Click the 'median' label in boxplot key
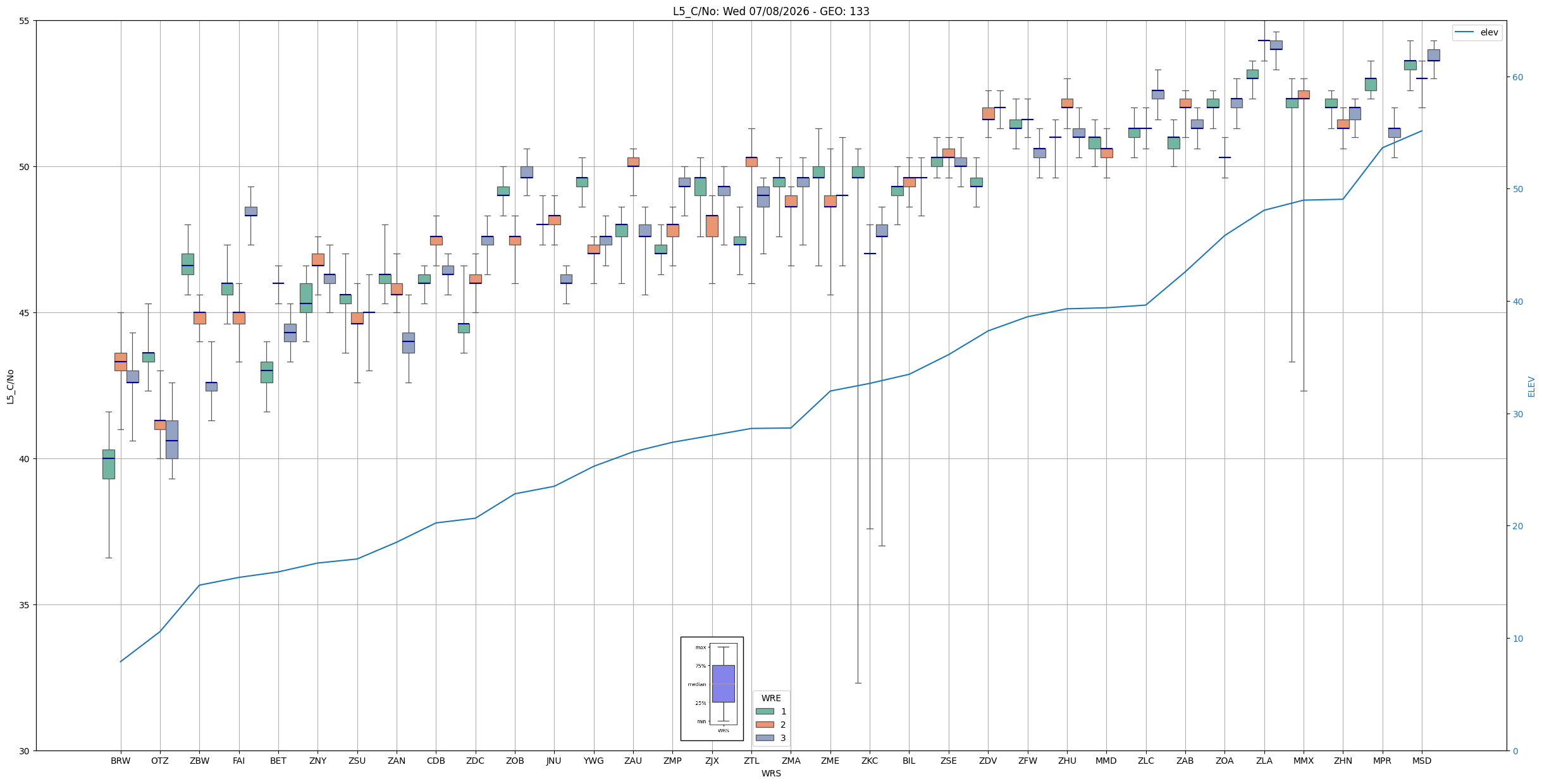The image size is (1542, 784). pyautogui.click(x=697, y=684)
